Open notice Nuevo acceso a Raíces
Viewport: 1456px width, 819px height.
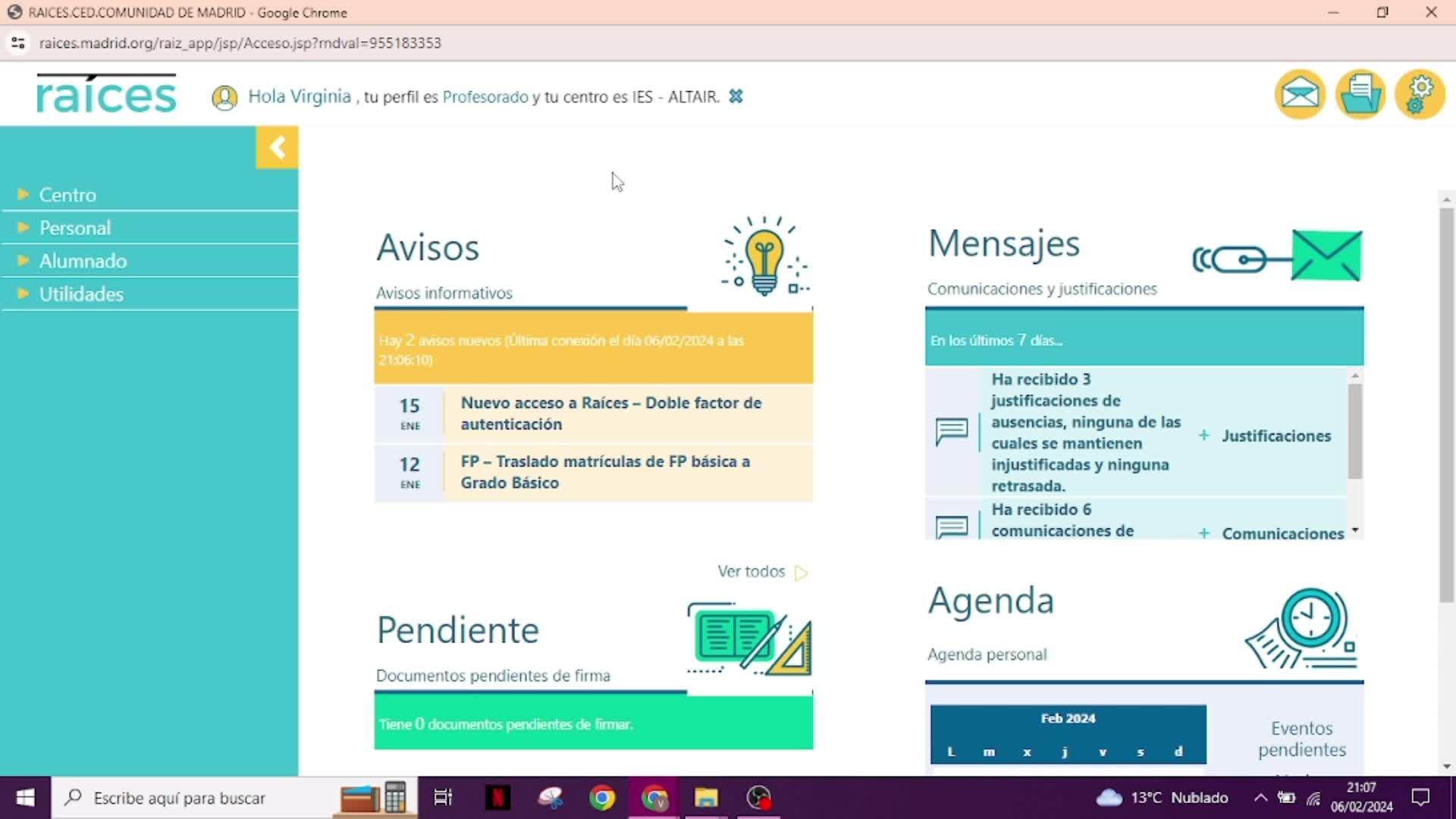(610, 413)
